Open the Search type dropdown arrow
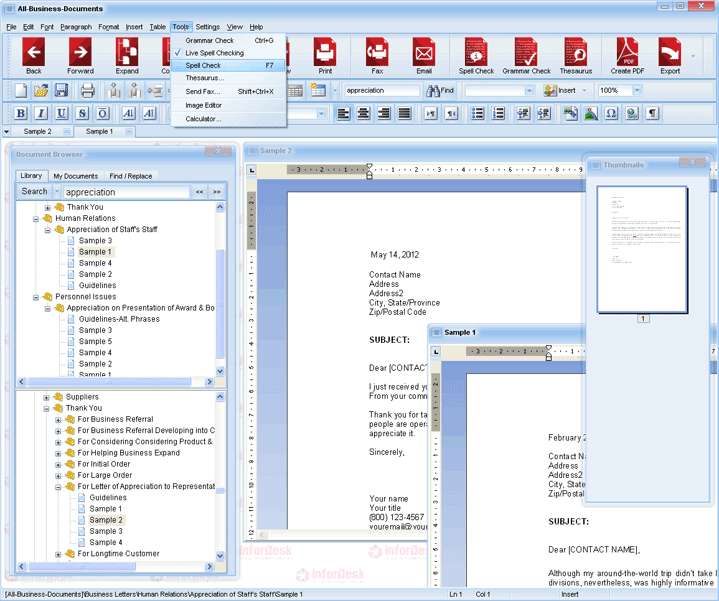Viewport: 719px width, 601px height. coord(57,192)
